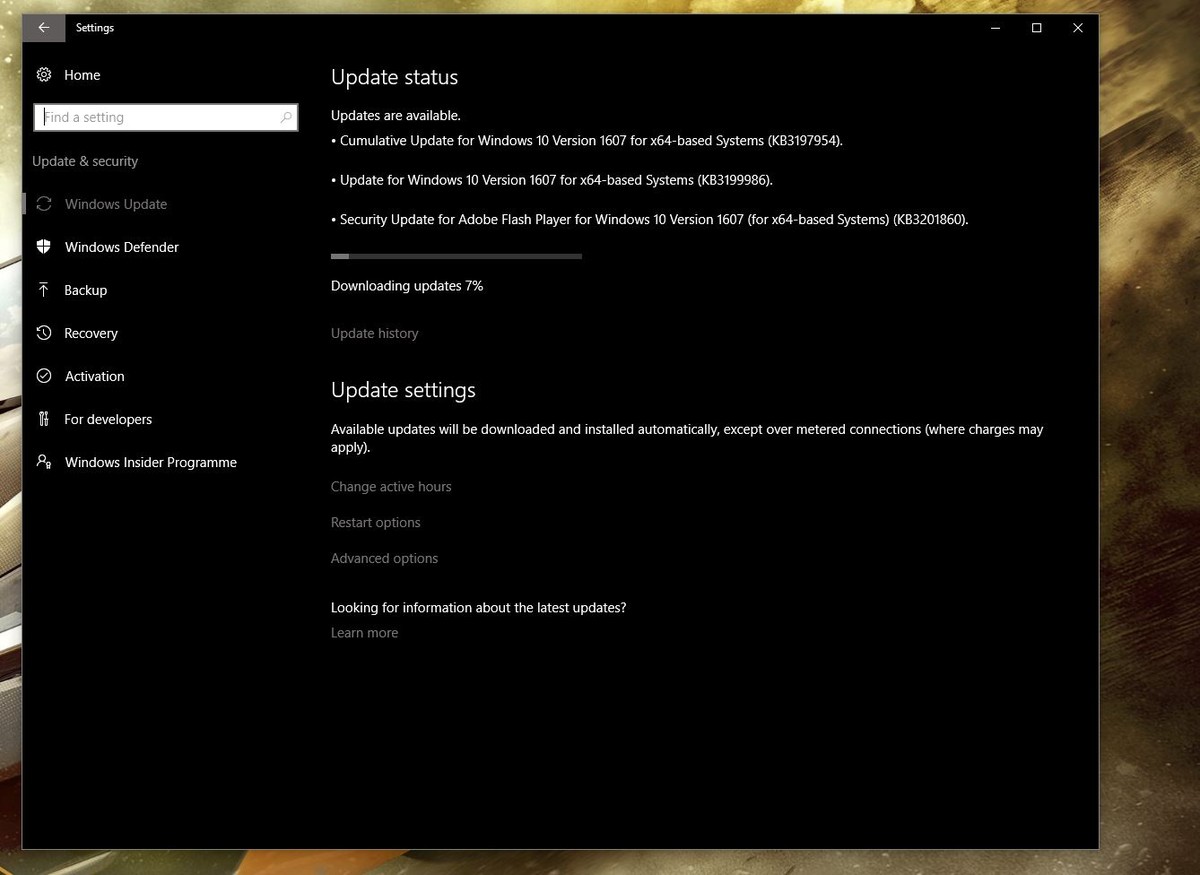Select the Windows Update sync icon

(44, 204)
